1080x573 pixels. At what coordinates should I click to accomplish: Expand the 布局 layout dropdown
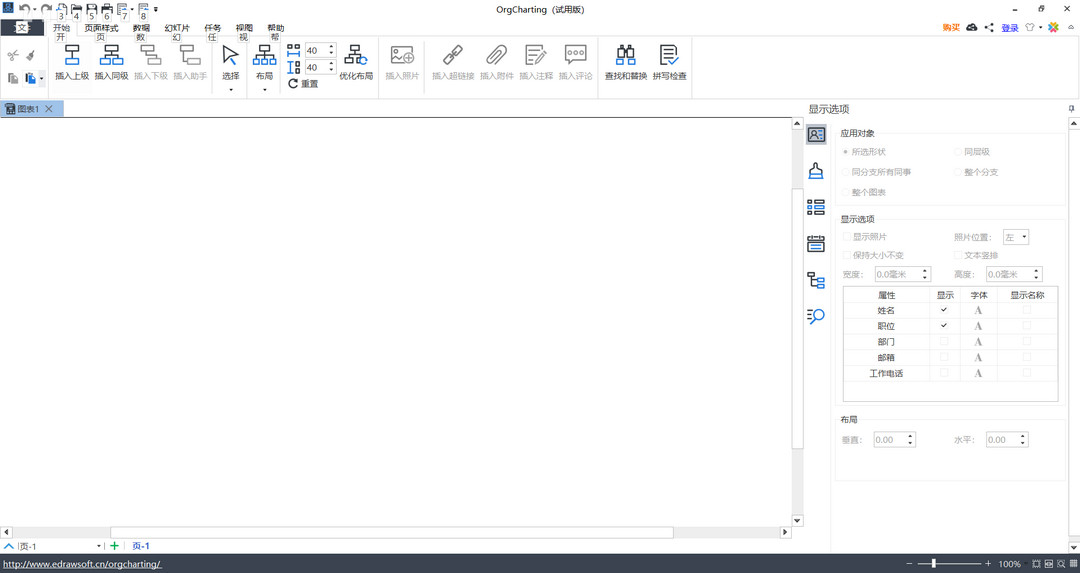click(264, 90)
